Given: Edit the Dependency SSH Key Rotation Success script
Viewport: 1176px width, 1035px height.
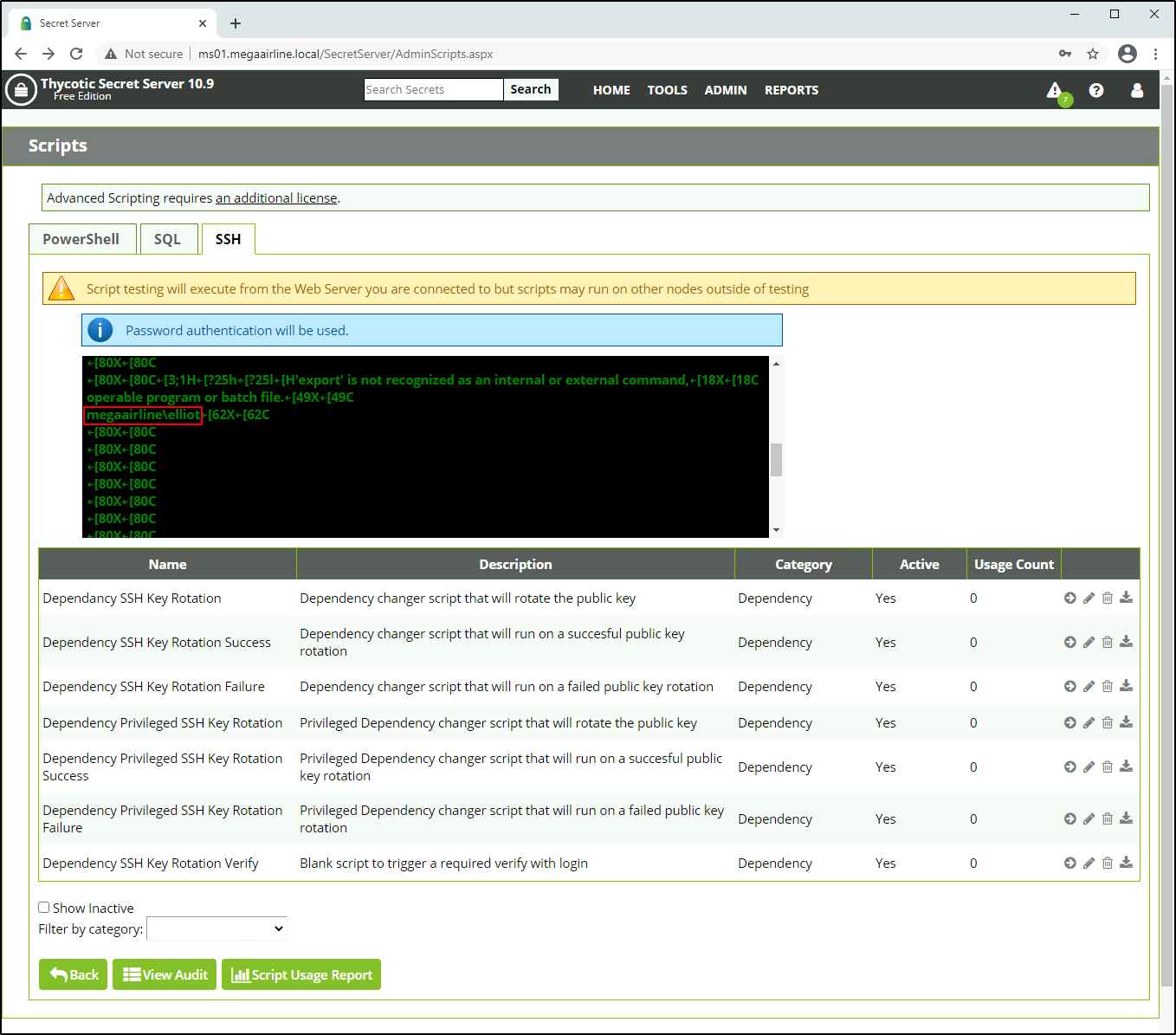Looking at the screenshot, I should tap(1089, 642).
